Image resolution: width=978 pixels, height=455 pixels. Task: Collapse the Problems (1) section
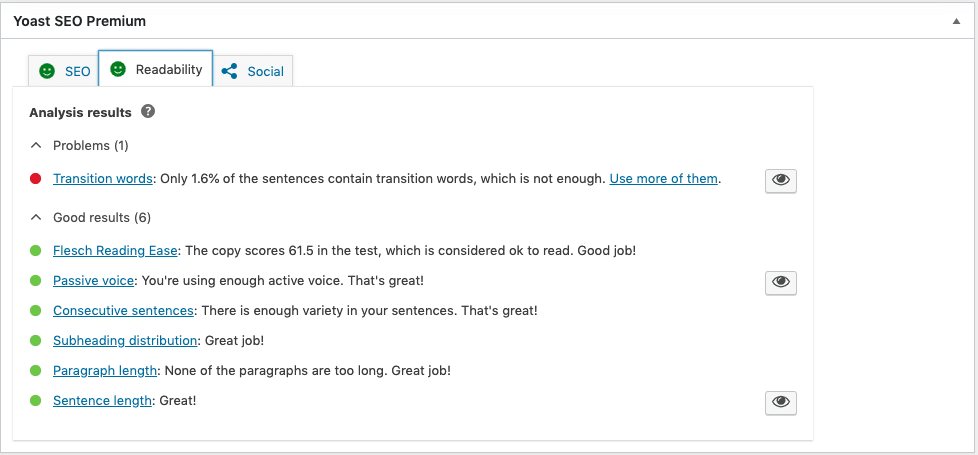click(x=36, y=145)
